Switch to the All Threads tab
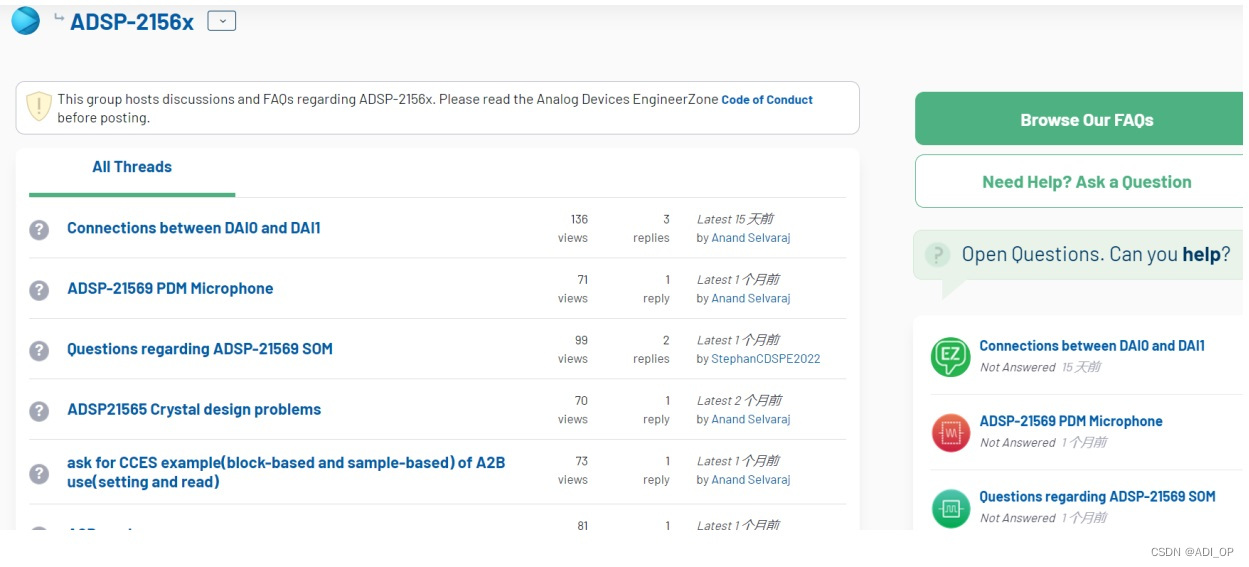1249x567 pixels. [132, 167]
